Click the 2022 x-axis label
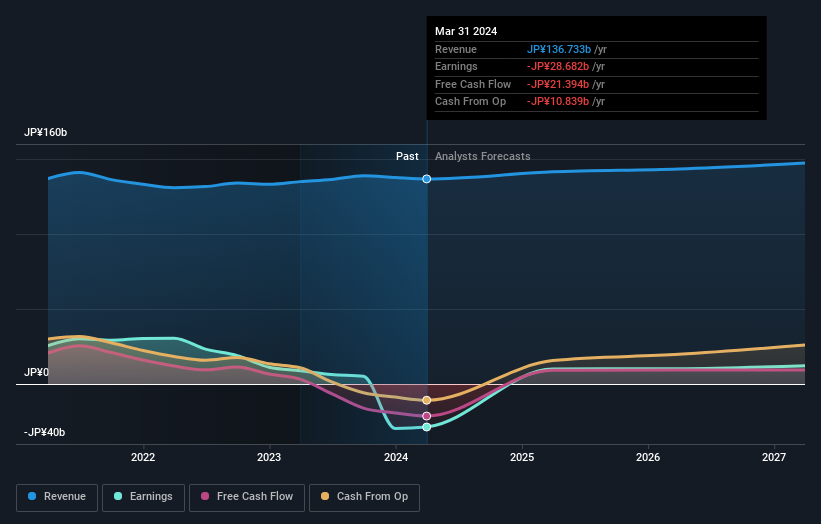 [143, 457]
